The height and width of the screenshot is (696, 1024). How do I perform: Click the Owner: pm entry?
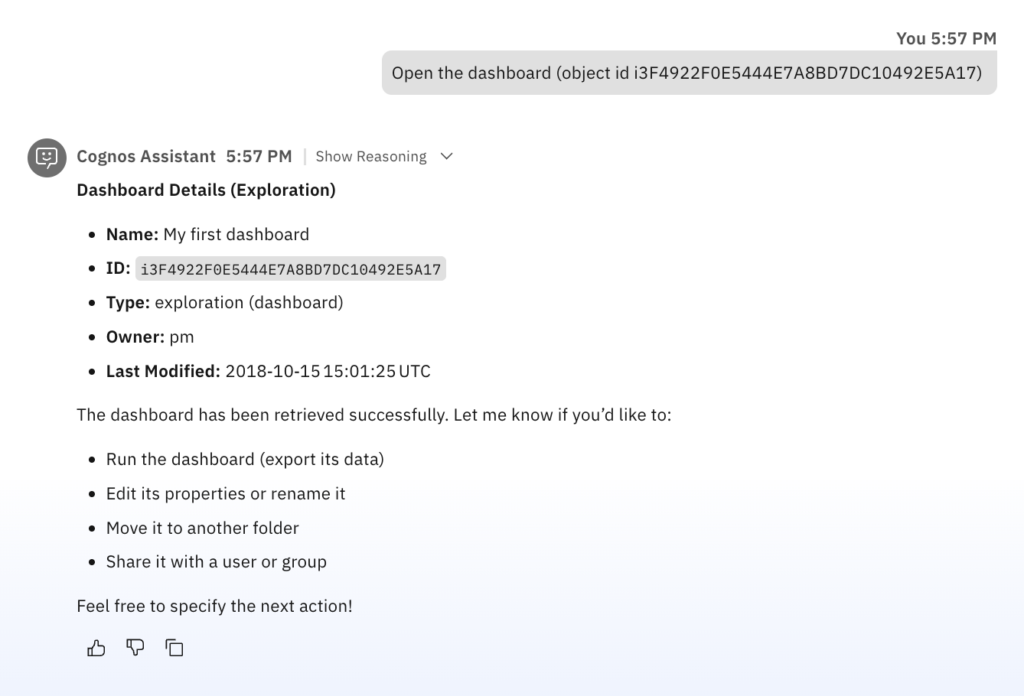coord(150,336)
